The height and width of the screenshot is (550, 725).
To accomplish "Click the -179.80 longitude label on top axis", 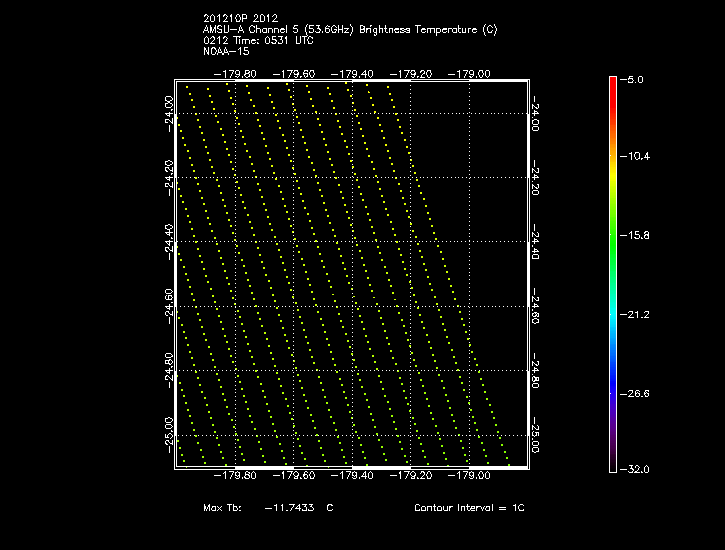I will tap(235, 73).
